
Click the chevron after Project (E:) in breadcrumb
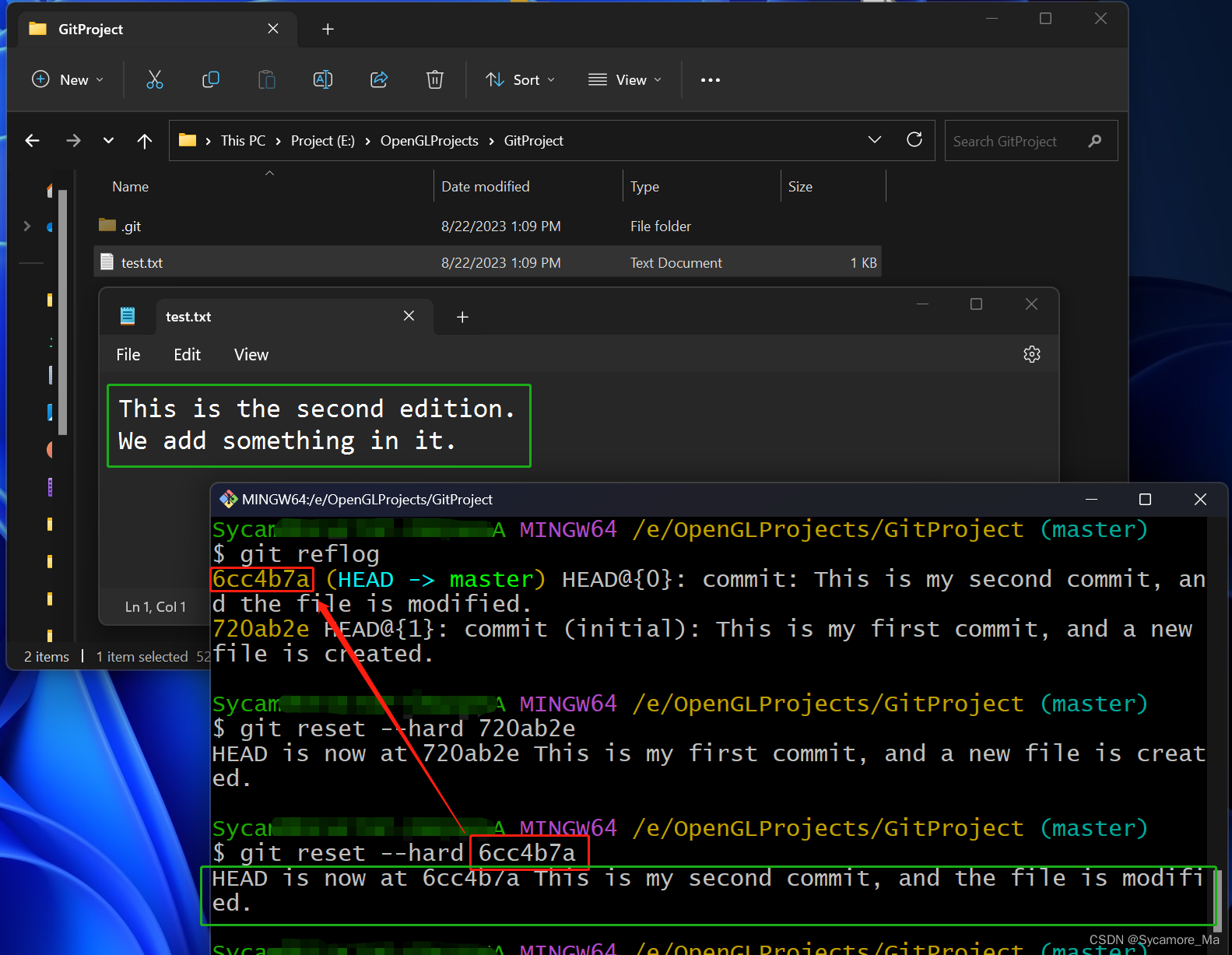pos(367,141)
